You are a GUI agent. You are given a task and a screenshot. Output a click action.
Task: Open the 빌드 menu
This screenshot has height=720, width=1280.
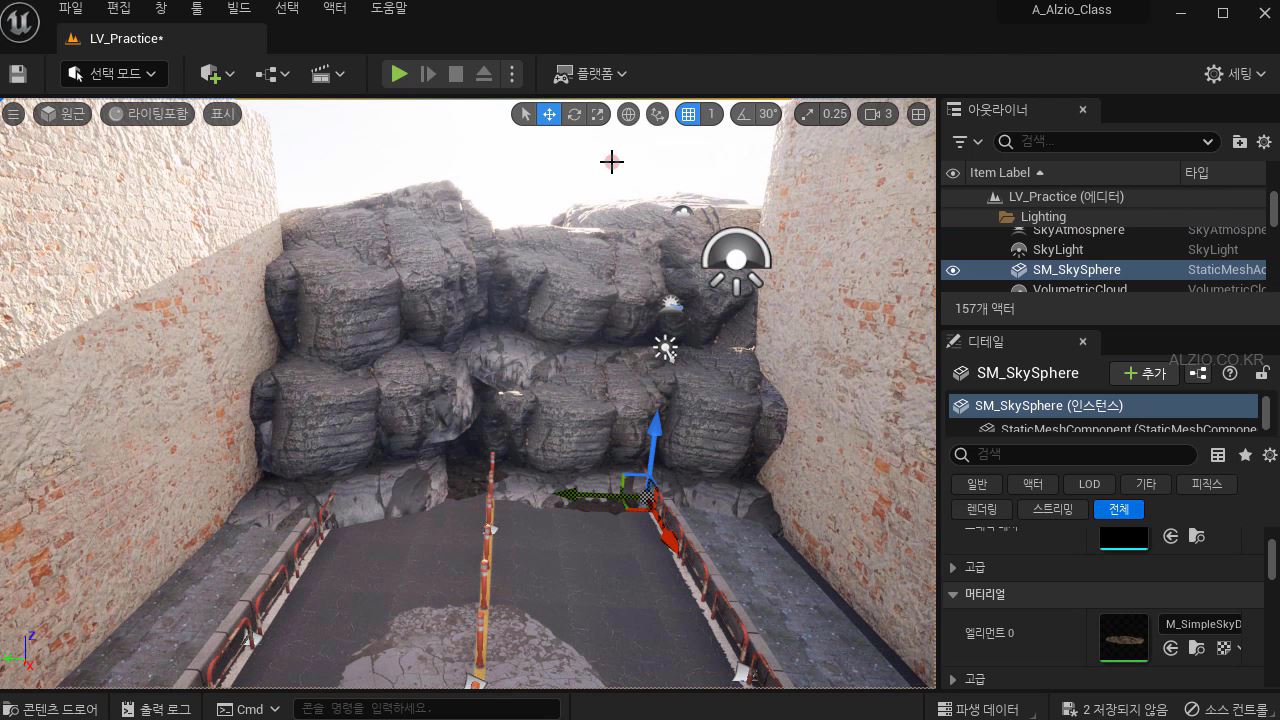pyautogui.click(x=239, y=8)
